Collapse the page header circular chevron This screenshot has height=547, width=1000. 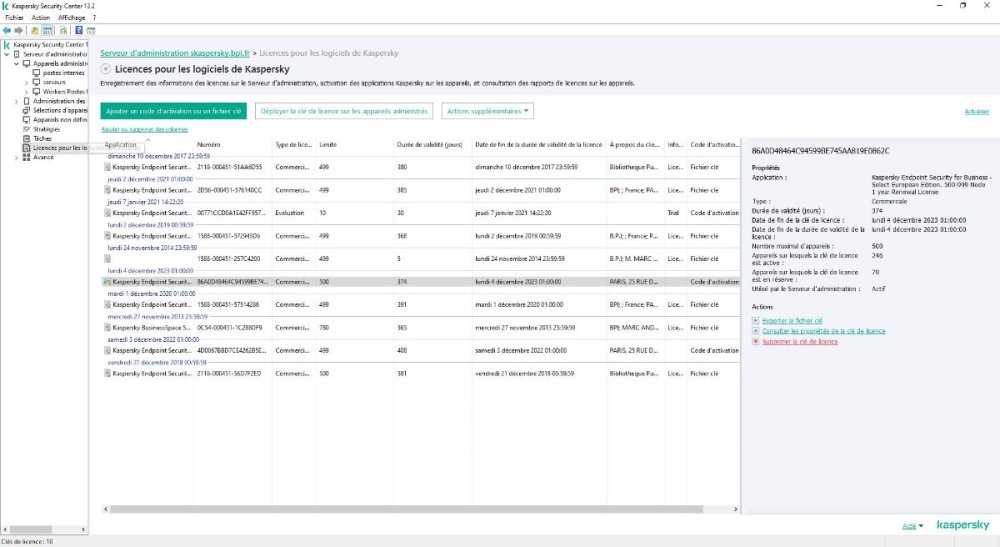[106, 69]
